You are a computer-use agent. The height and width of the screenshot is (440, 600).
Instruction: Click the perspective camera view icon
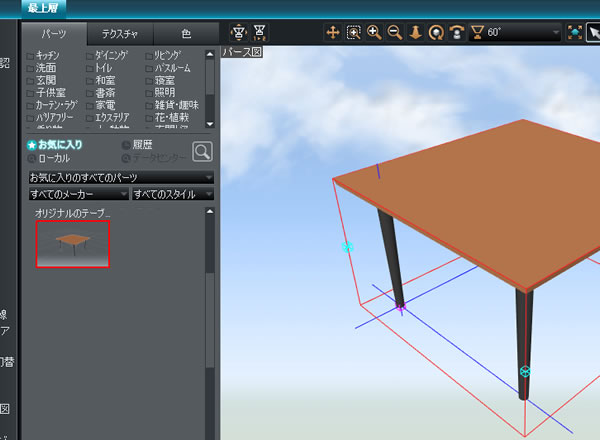[x=239, y=32]
